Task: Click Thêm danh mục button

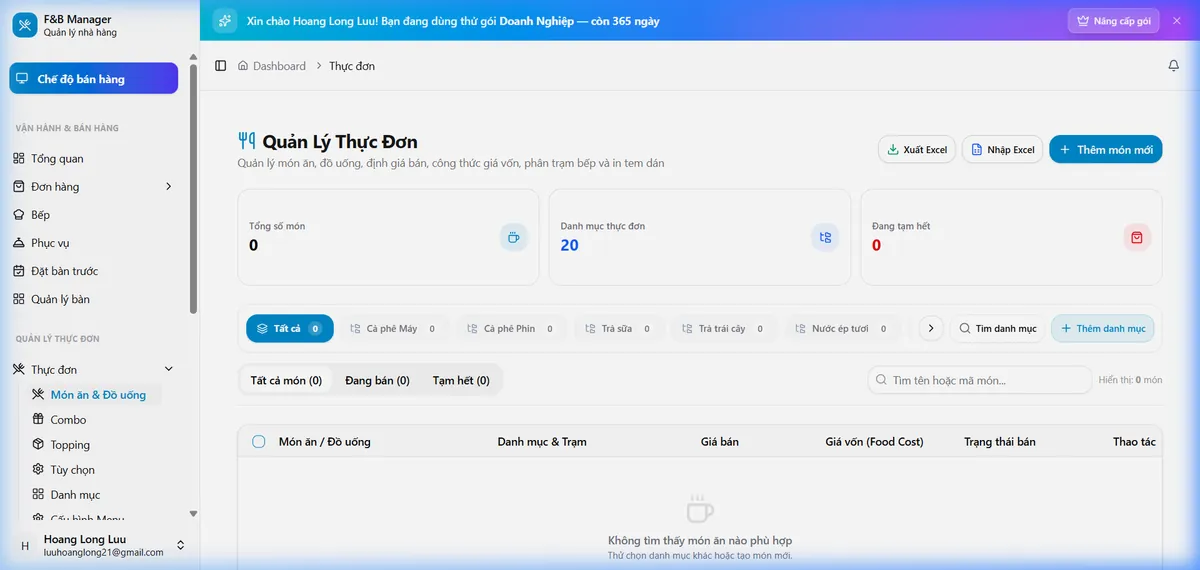Action: point(1102,328)
